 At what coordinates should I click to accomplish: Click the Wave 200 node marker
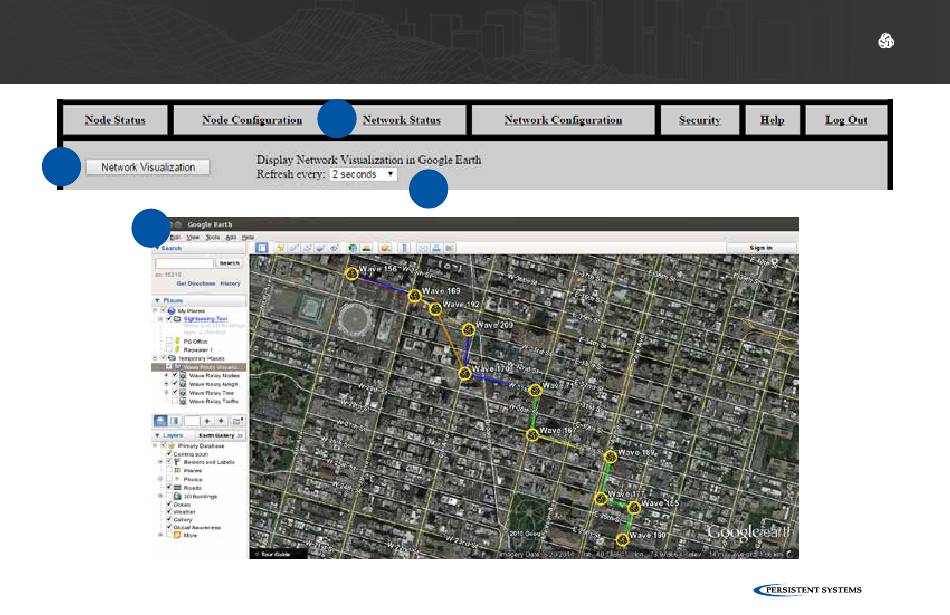(468, 330)
